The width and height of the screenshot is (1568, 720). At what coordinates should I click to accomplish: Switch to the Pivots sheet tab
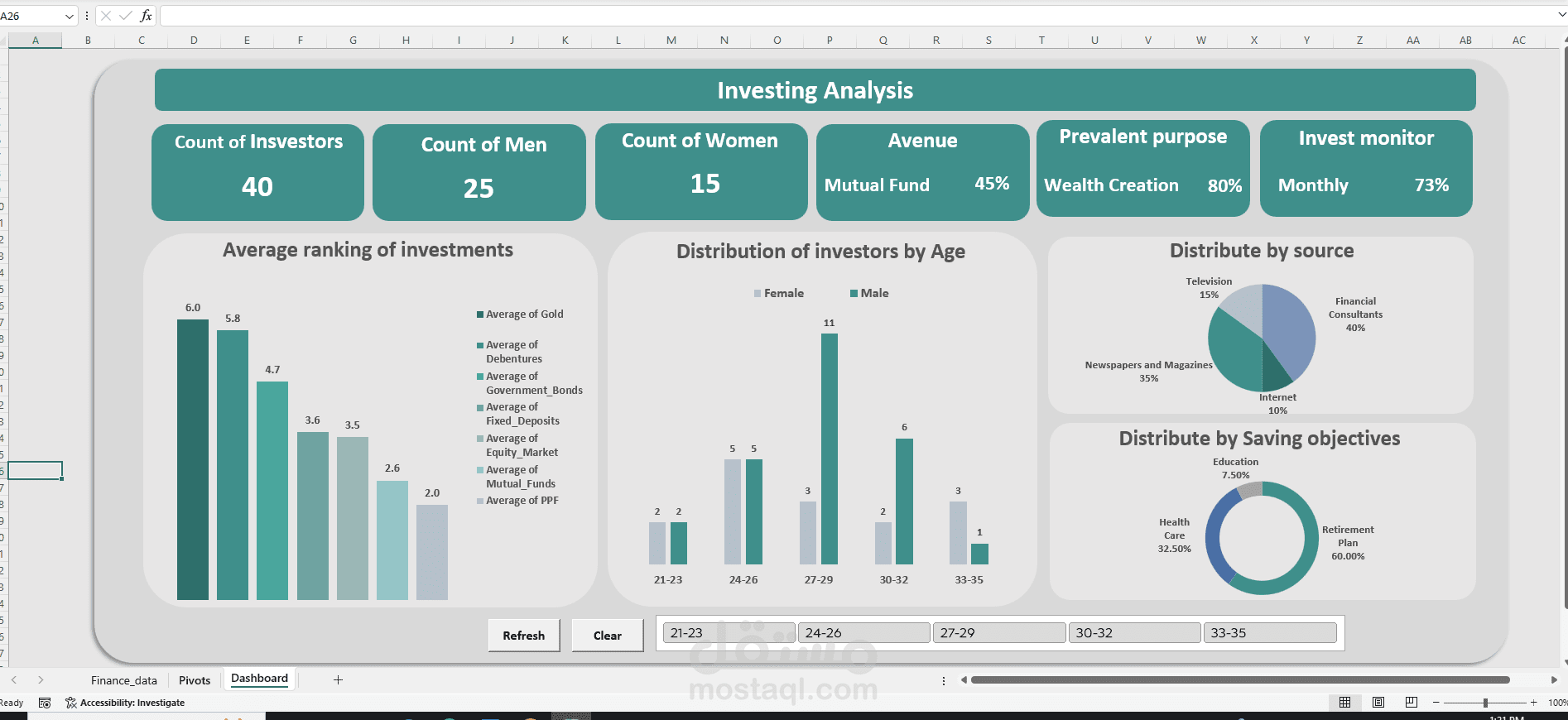(x=195, y=680)
